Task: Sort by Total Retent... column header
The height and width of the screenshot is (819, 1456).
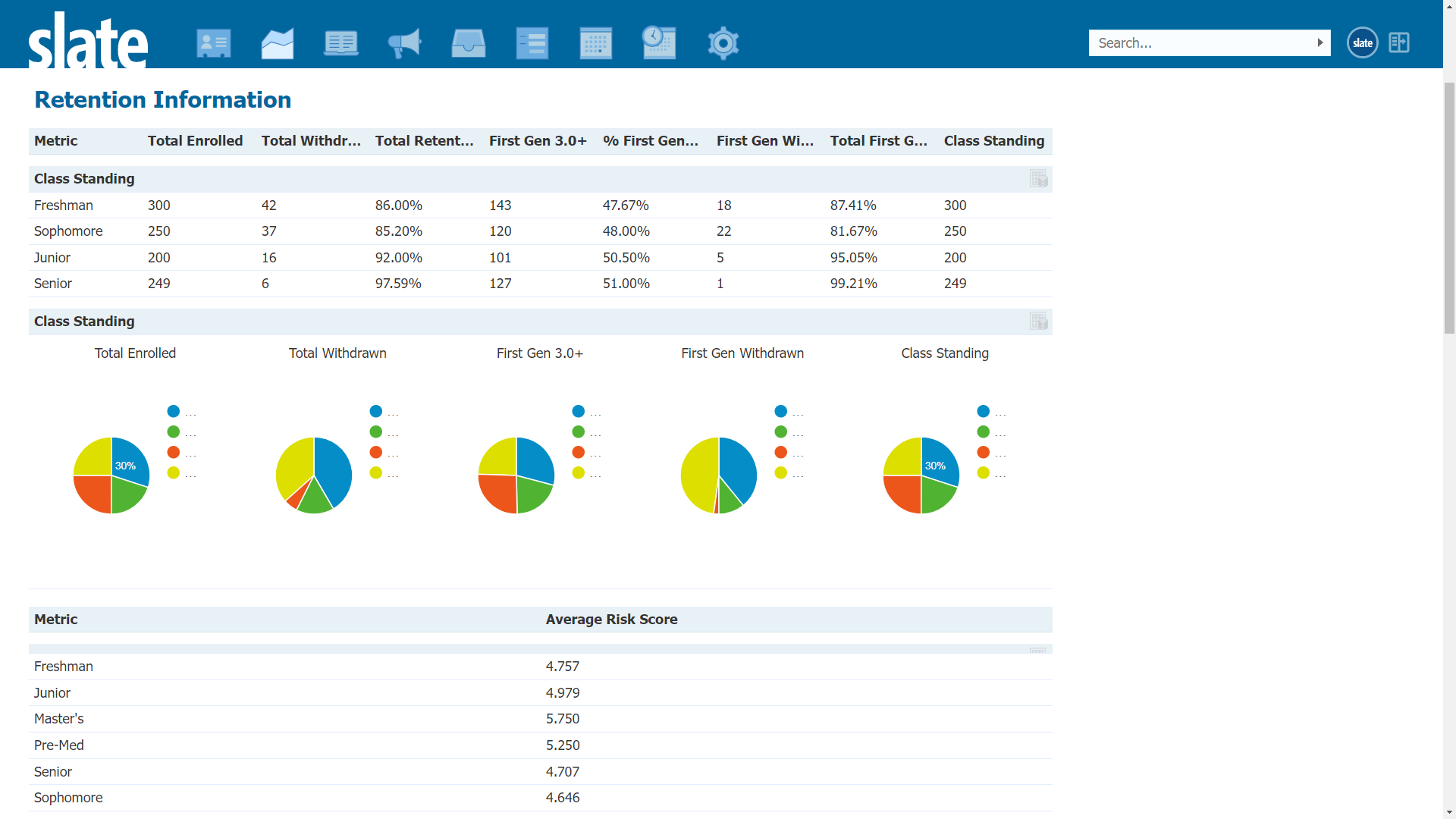Action: click(424, 141)
